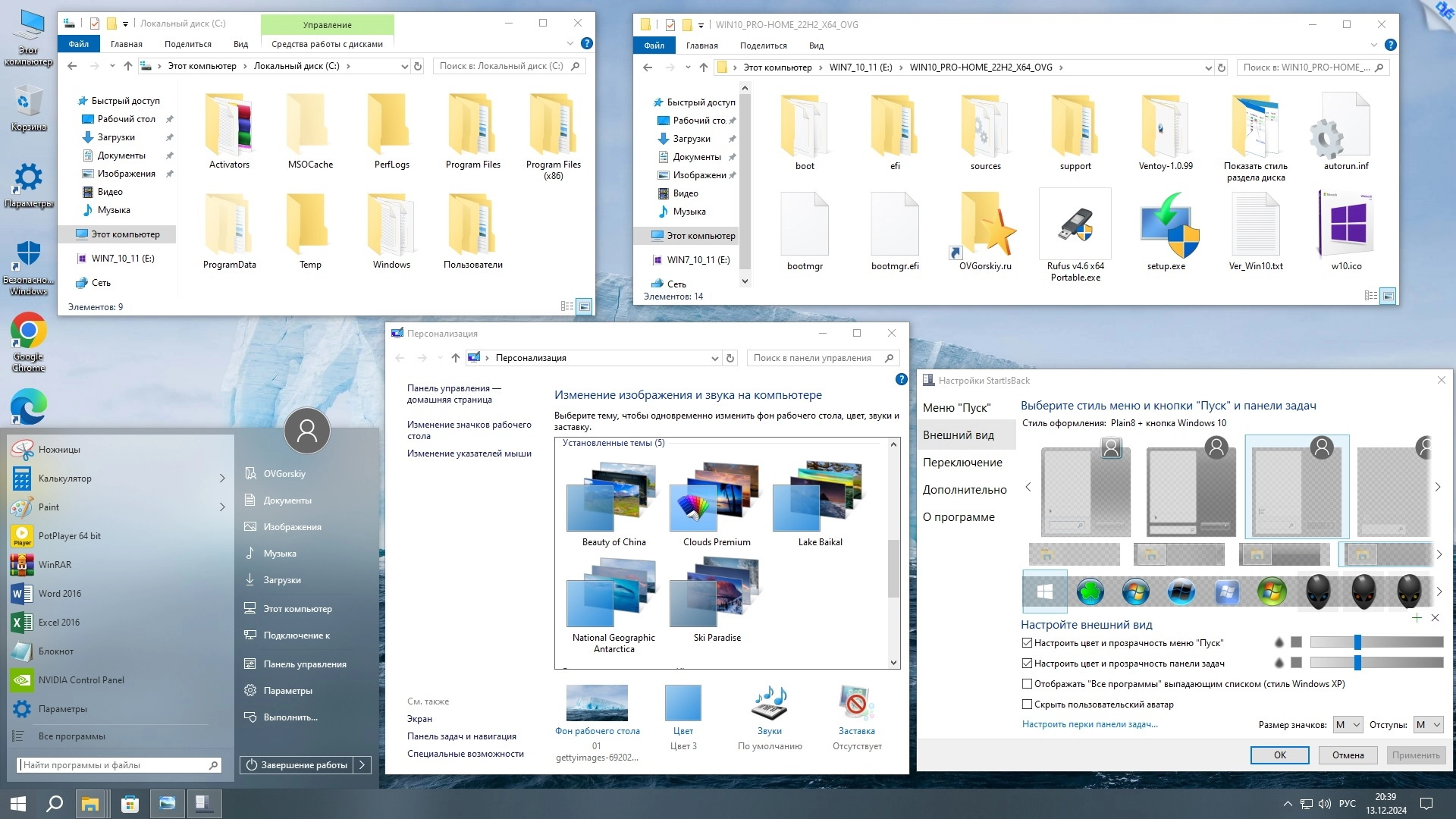Select the green clover Start button icon
This screenshot has width=1456, height=819.
[x=1090, y=592]
